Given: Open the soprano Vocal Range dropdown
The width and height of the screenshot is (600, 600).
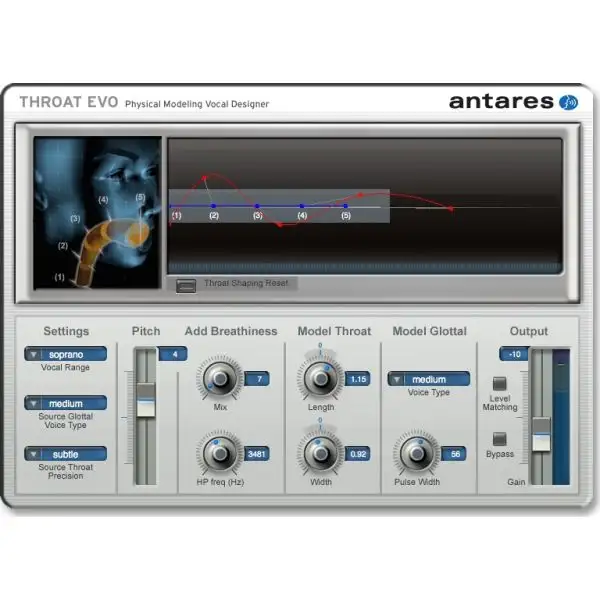Looking at the screenshot, I should click(65, 354).
